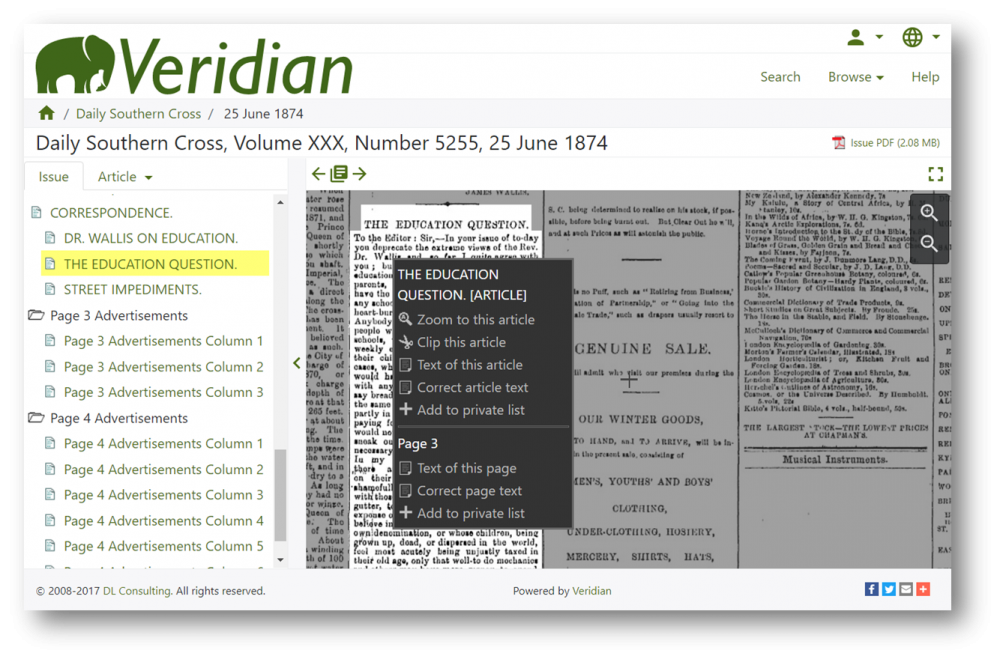The image size is (1000, 659).
Task: Share on Twitter
Action: point(888,589)
